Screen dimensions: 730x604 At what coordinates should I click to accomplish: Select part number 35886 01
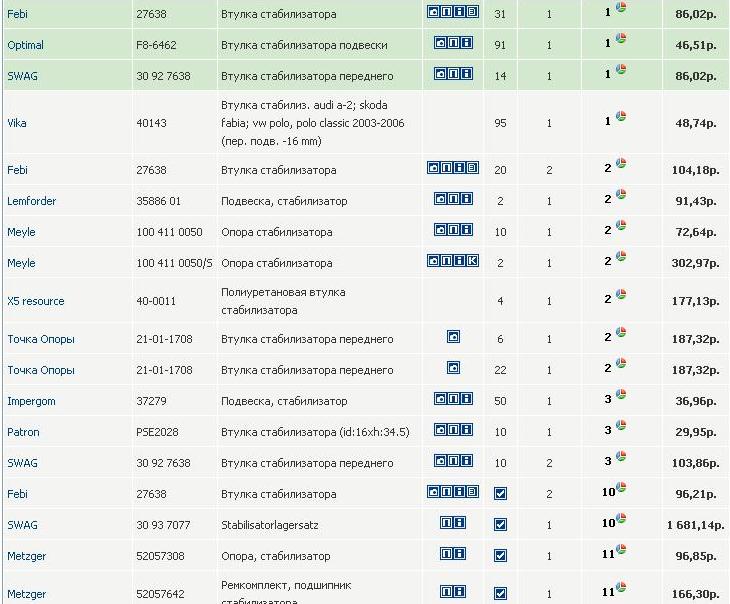tap(158, 201)
